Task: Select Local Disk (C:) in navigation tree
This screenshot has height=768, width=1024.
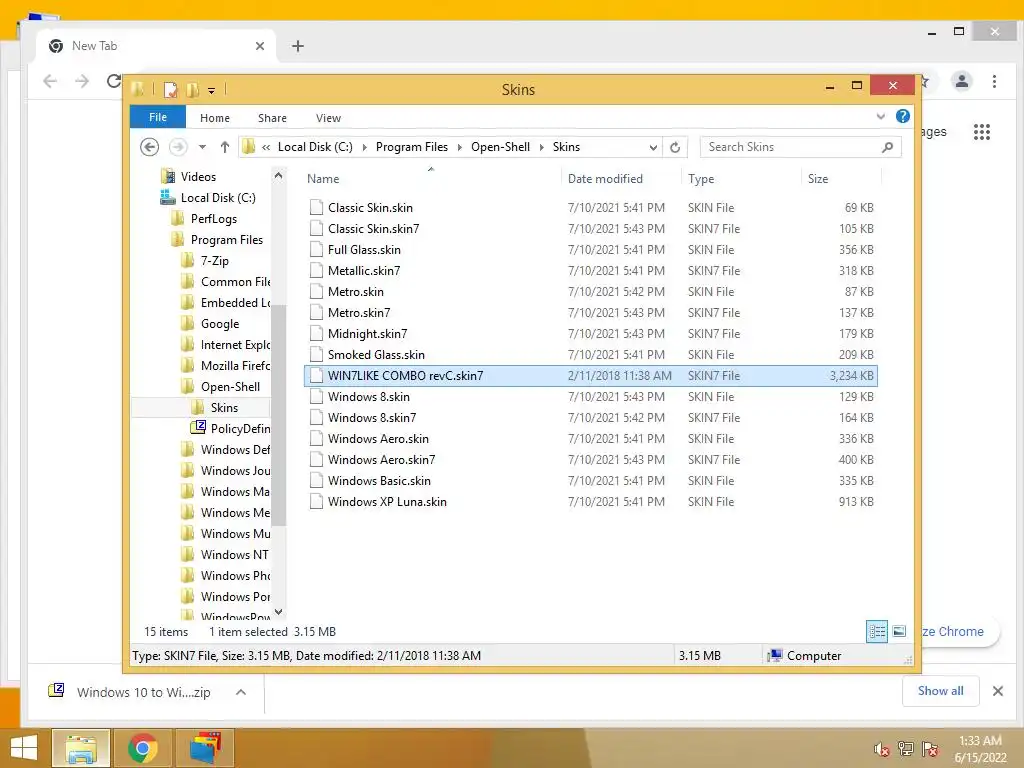Action: tap(218, 197)
